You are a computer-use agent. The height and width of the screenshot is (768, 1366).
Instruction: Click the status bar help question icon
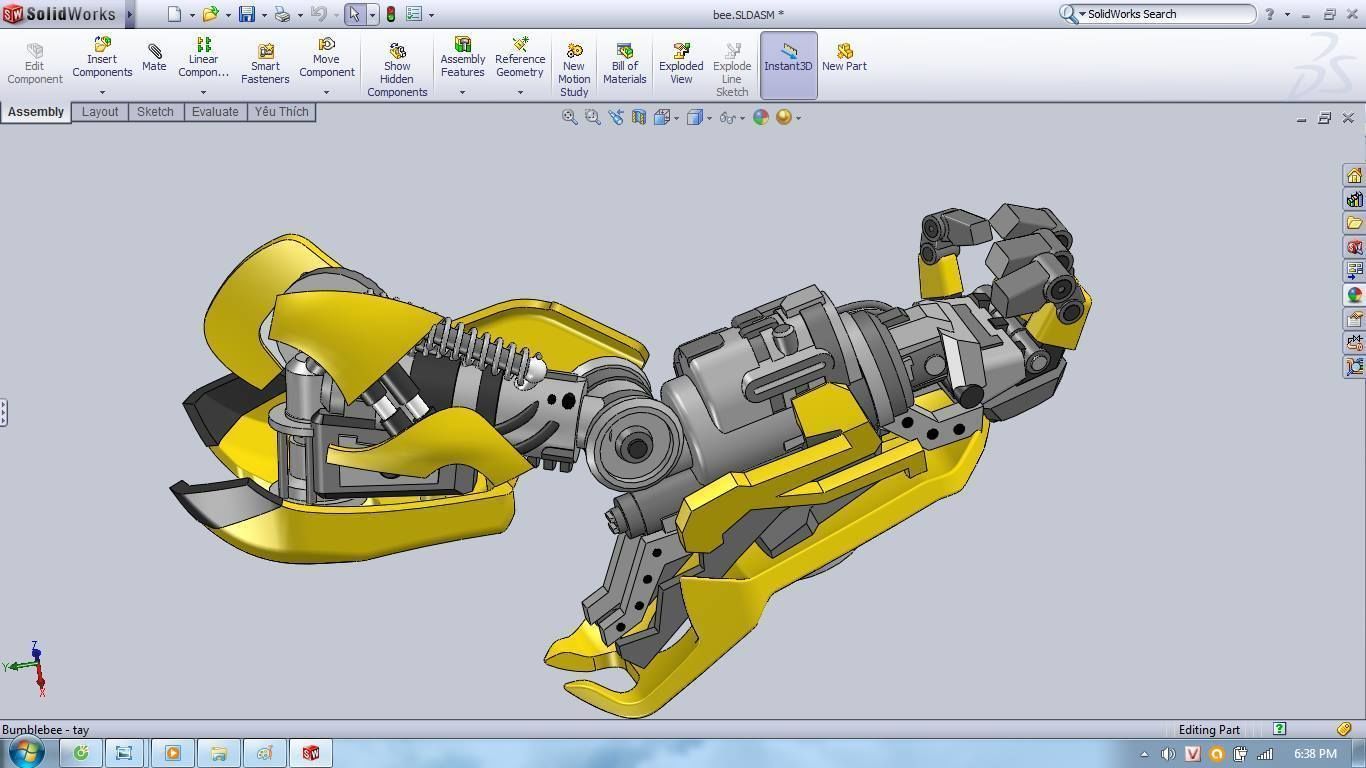coord(1279,729)
